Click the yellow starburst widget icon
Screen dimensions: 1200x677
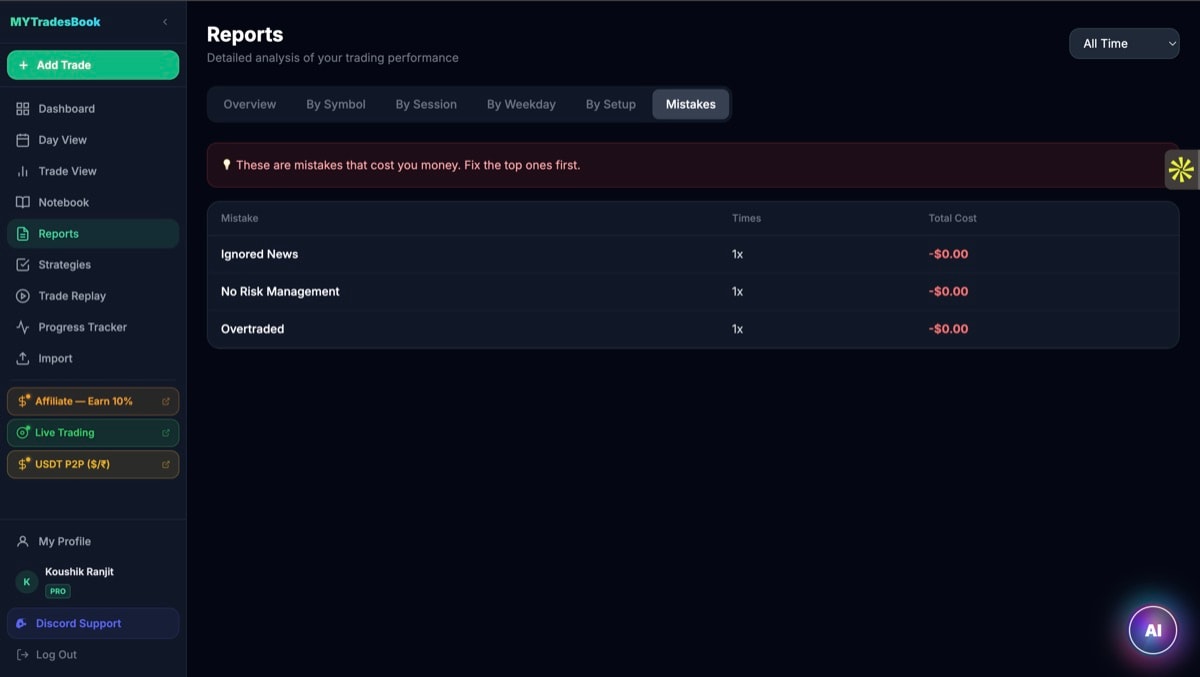pos(1181,170)
